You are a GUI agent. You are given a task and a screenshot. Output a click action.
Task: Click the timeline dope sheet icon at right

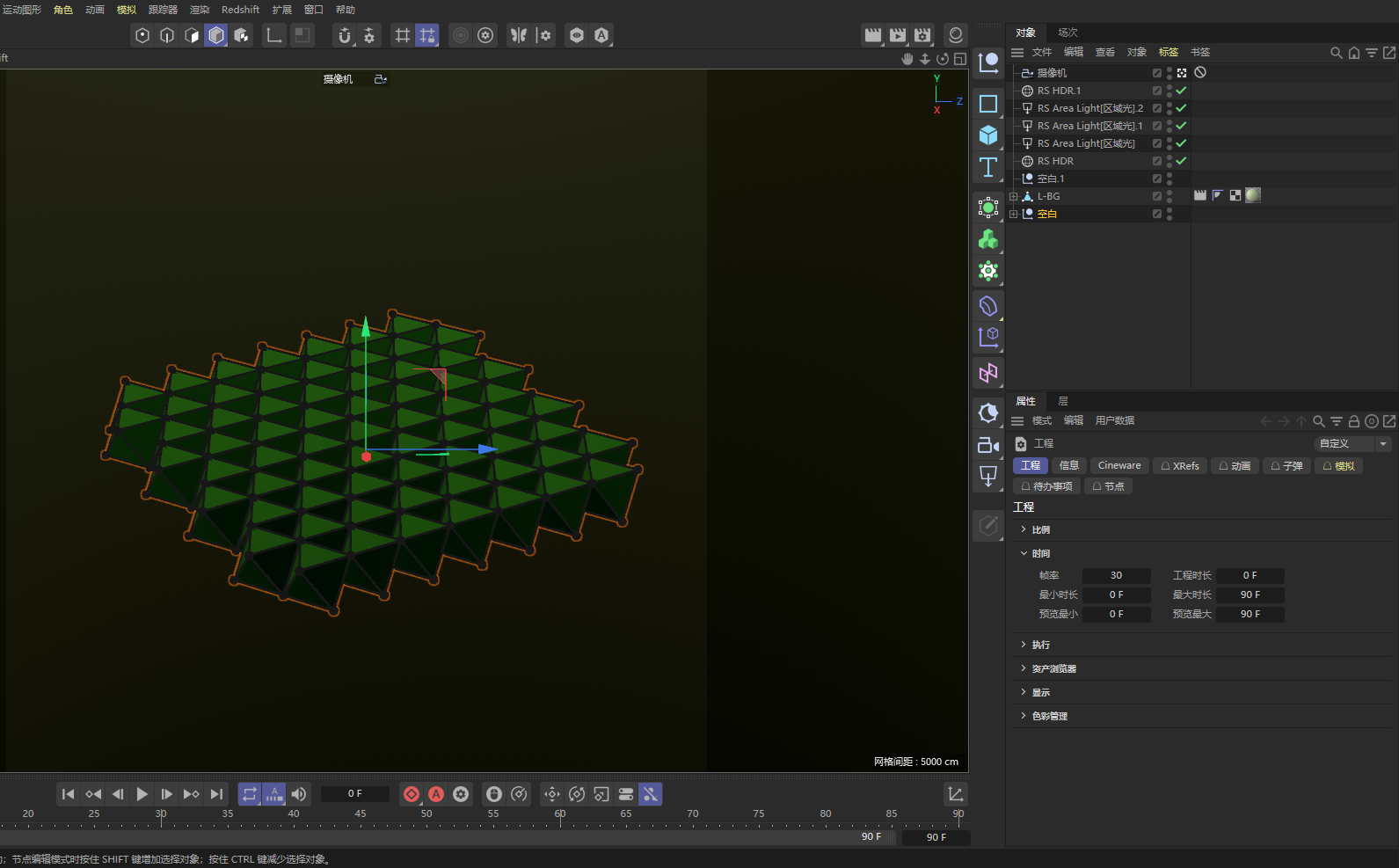point(956,794)
